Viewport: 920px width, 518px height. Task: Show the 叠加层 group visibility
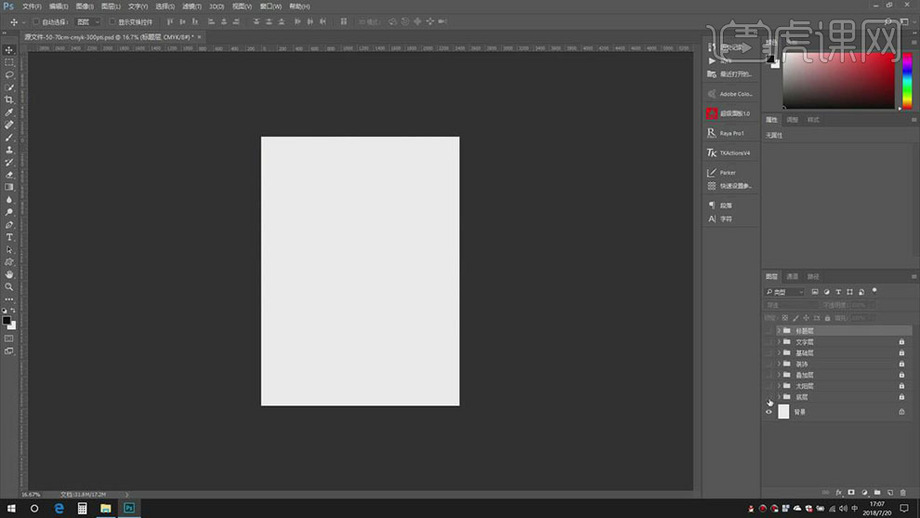click(769, 375)
